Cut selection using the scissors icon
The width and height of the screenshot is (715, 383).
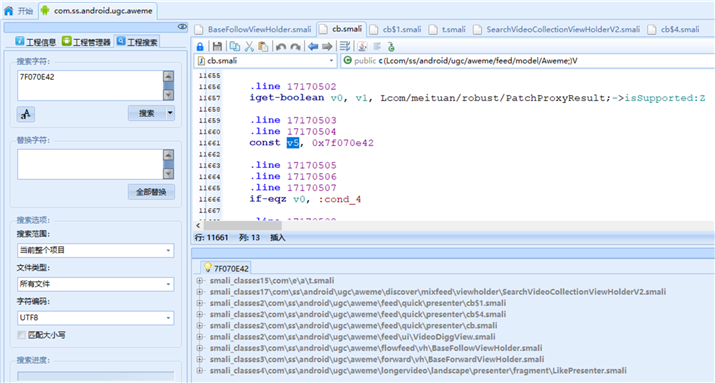point(249,47)
